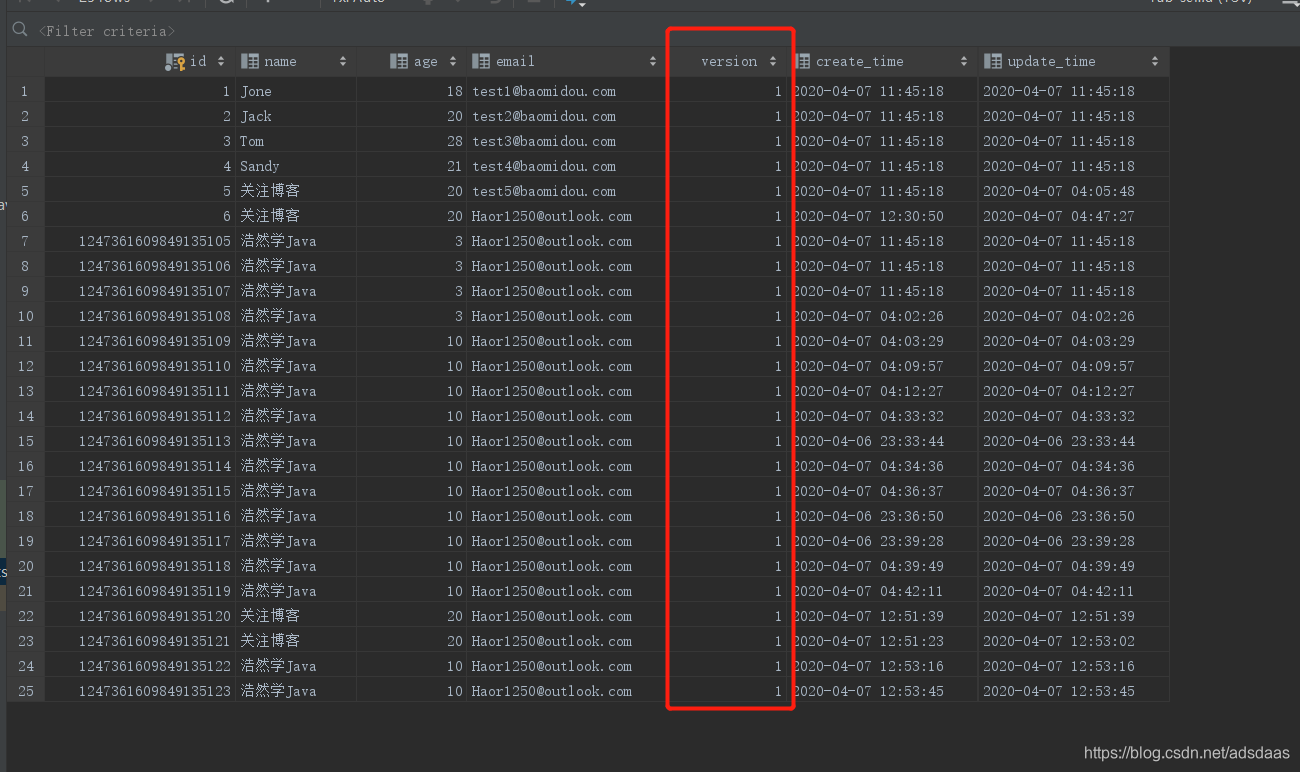
Task: Toggle sort arrows on the version column
Action: 773,62
